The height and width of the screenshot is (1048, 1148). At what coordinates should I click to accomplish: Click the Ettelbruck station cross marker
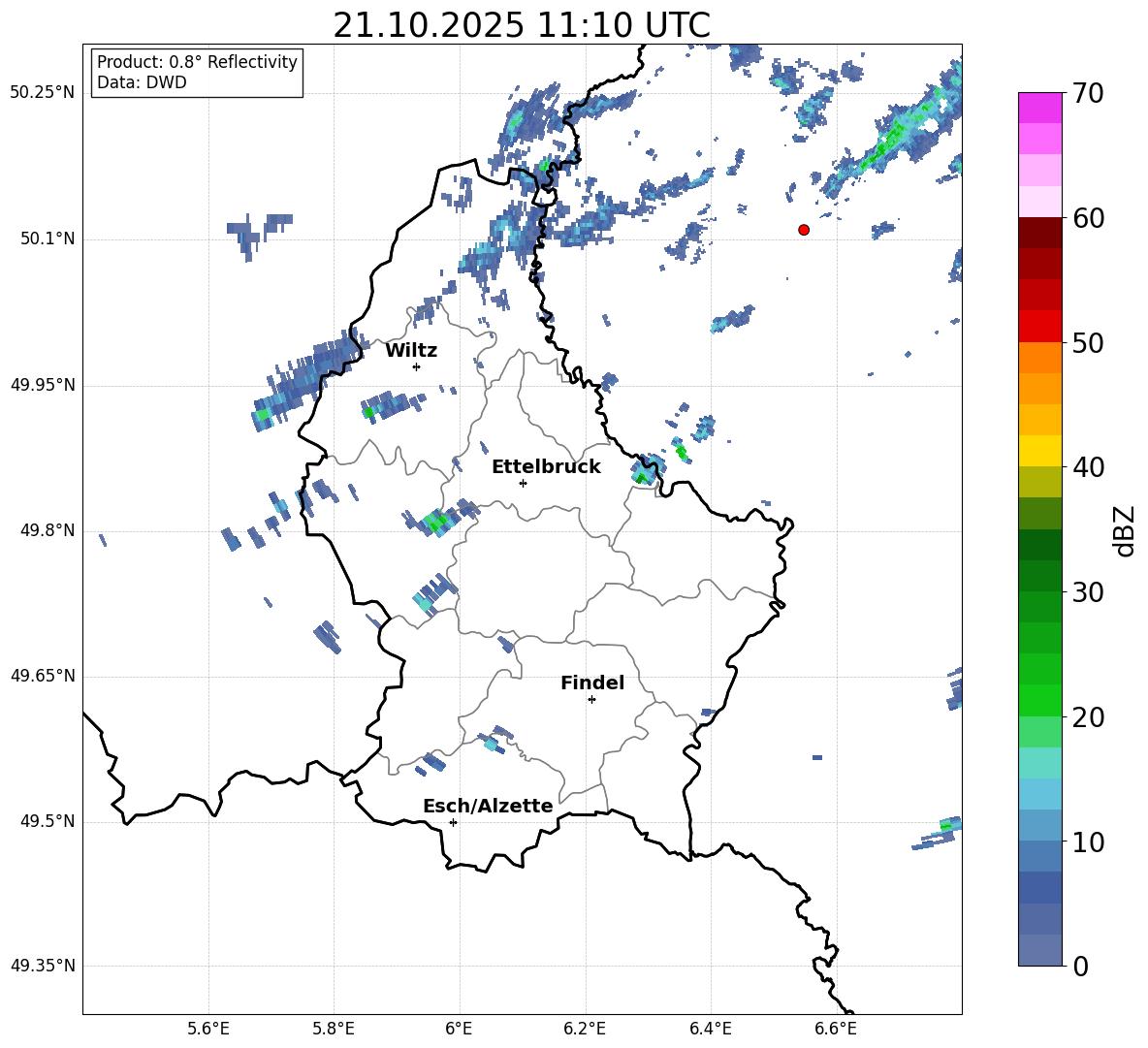click(x=523, y=483)
